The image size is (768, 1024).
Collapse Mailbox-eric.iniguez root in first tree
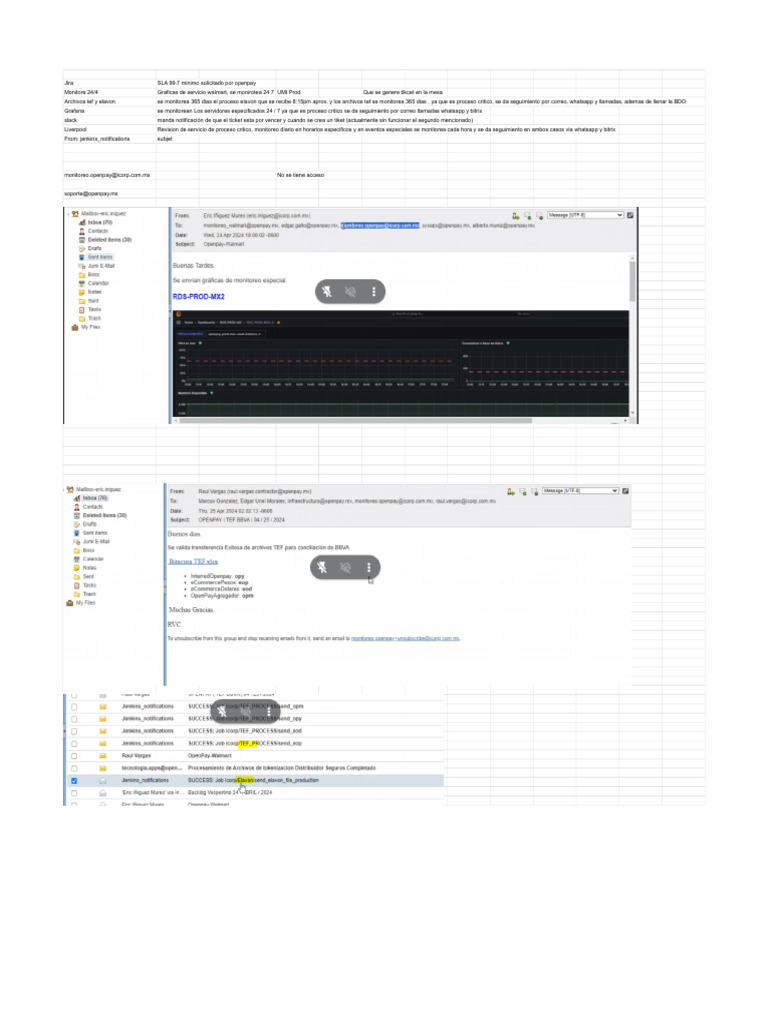click(67, 214)
